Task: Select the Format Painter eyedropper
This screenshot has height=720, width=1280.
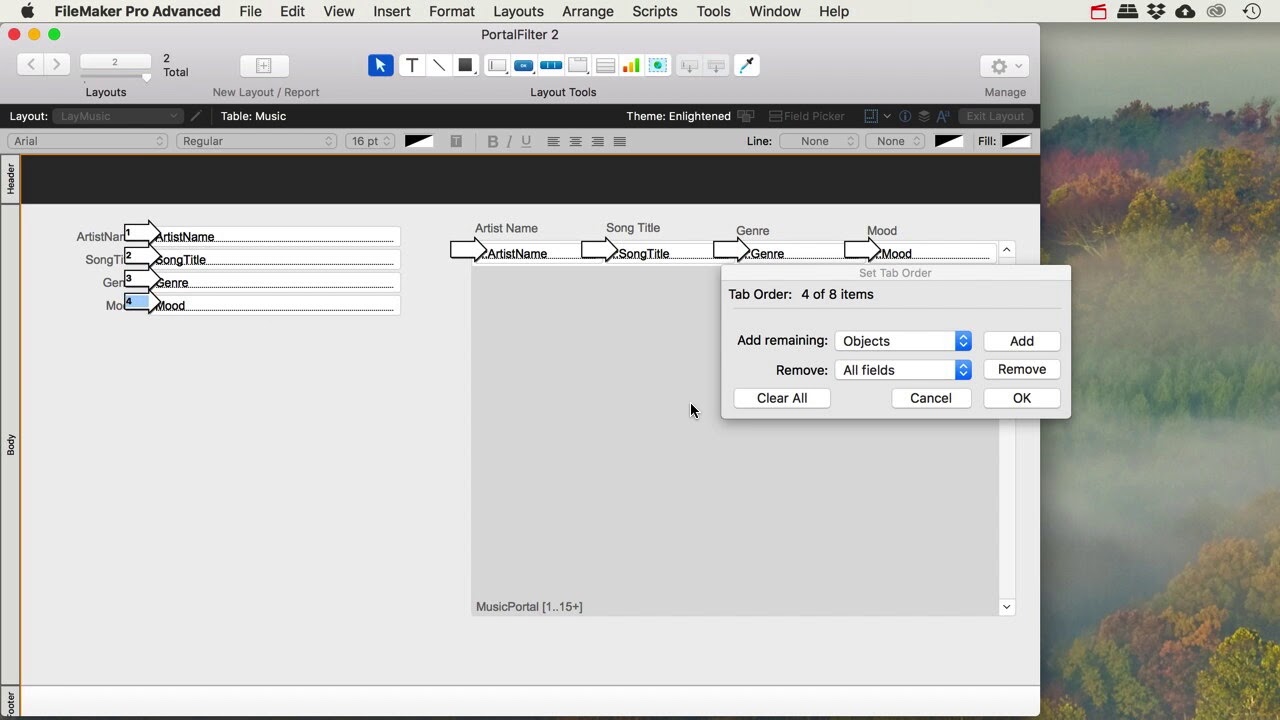Action: (x=746, y=65)
